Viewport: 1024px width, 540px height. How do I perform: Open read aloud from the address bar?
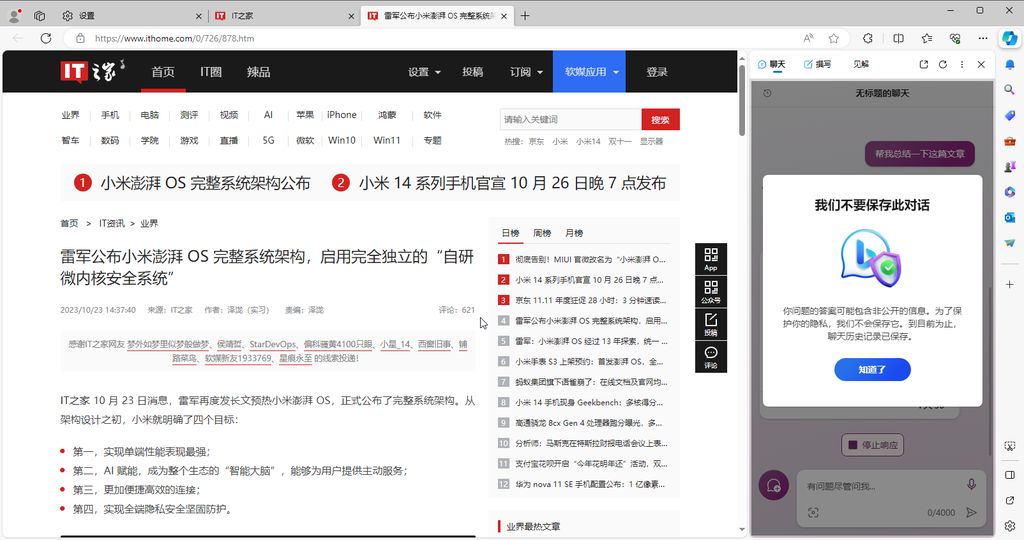[808, 38]
